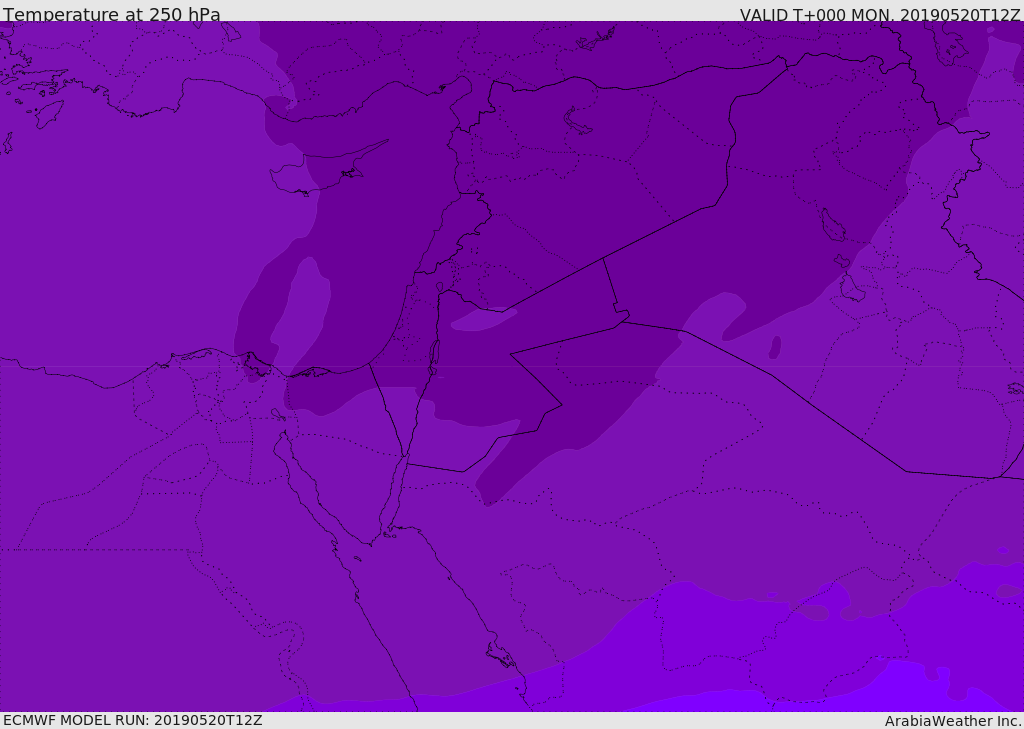
Task: Select the ECMWF MODEL RUN label
Action: tap(132, 720)
